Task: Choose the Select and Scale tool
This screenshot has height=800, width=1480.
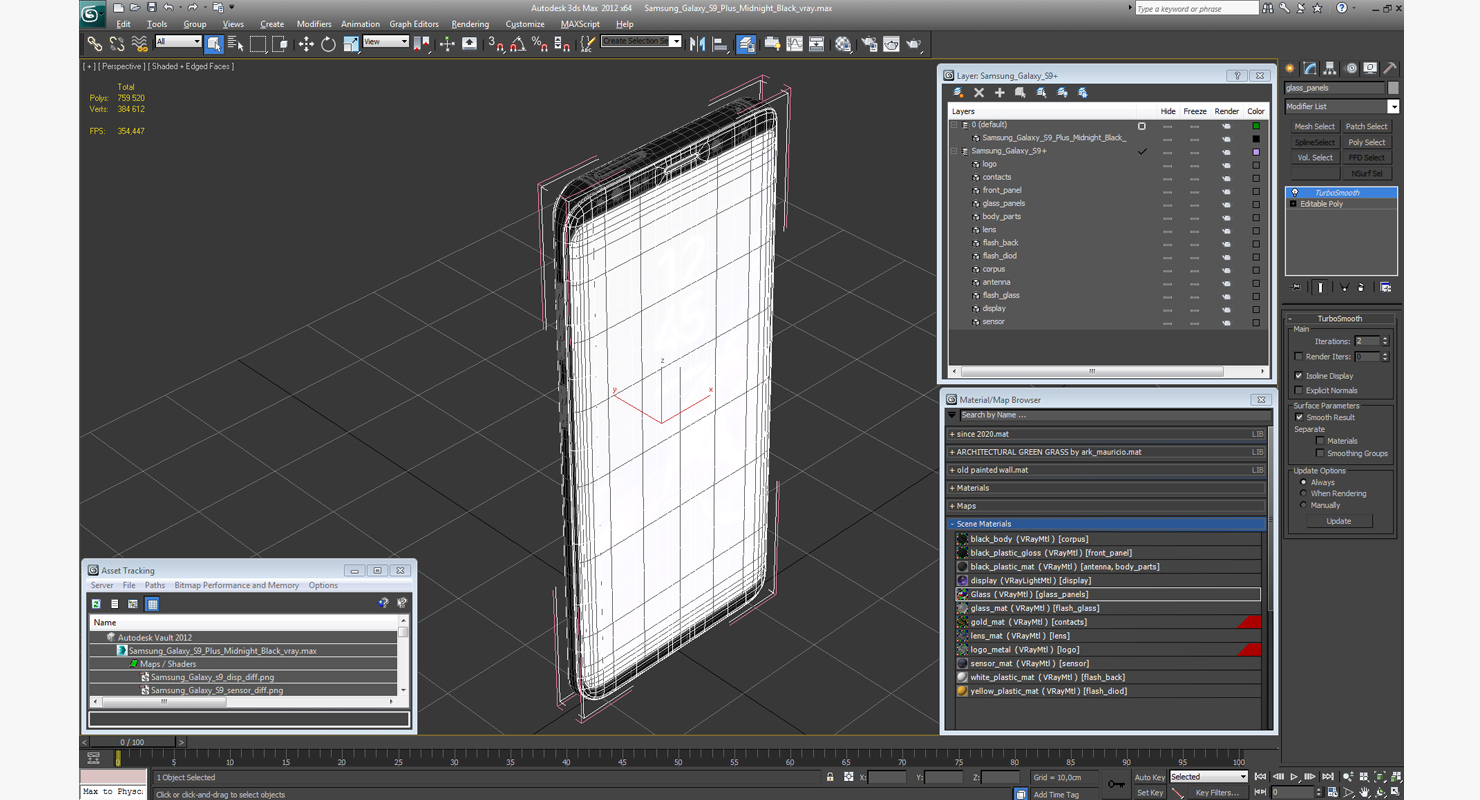Action: click(350, 44)
